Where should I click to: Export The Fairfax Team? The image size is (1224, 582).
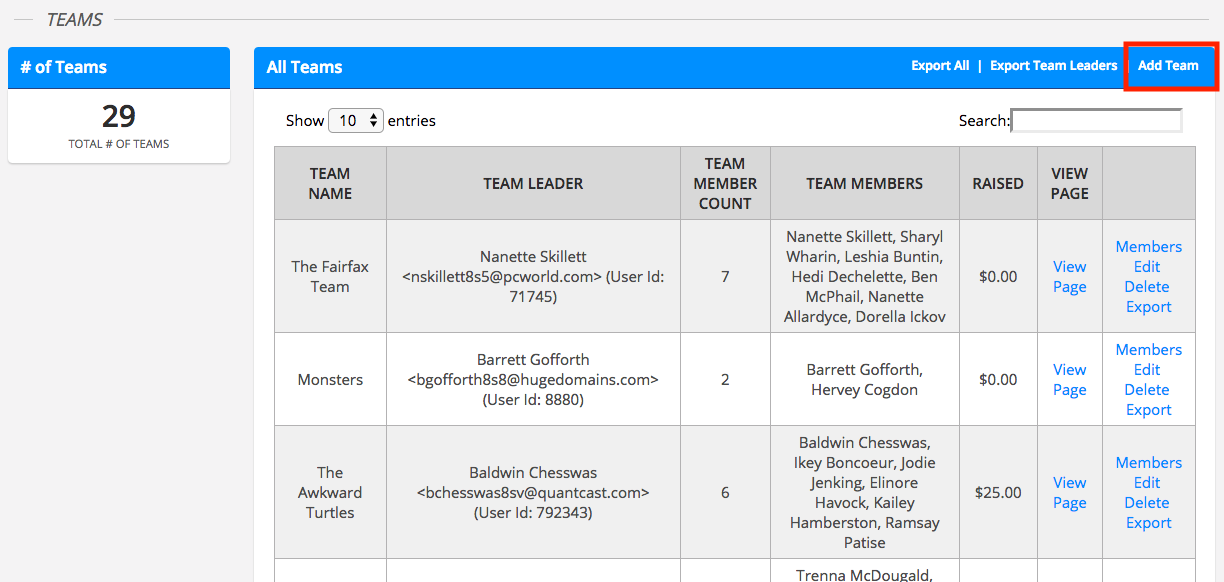pos(1149,307)
